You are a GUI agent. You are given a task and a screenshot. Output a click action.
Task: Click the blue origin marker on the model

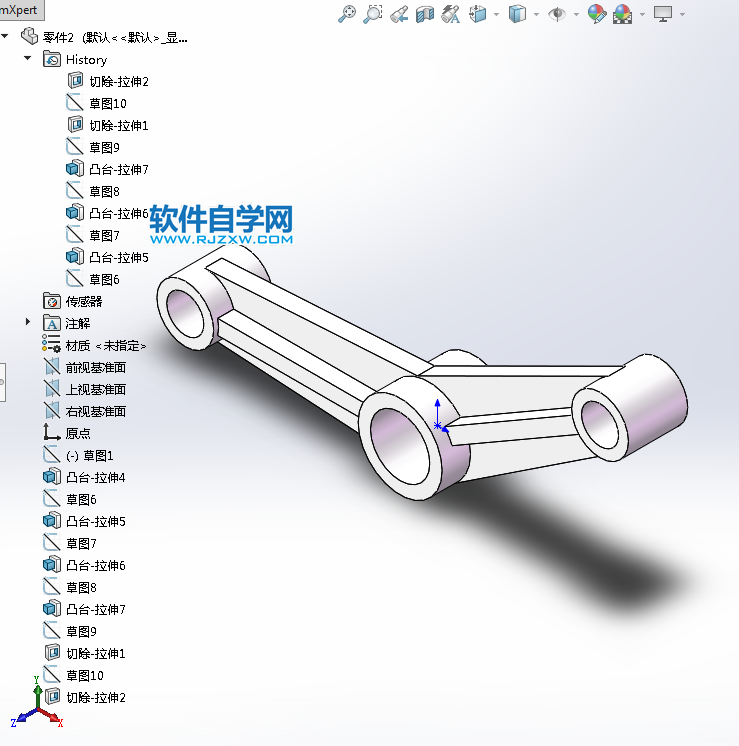438,425
